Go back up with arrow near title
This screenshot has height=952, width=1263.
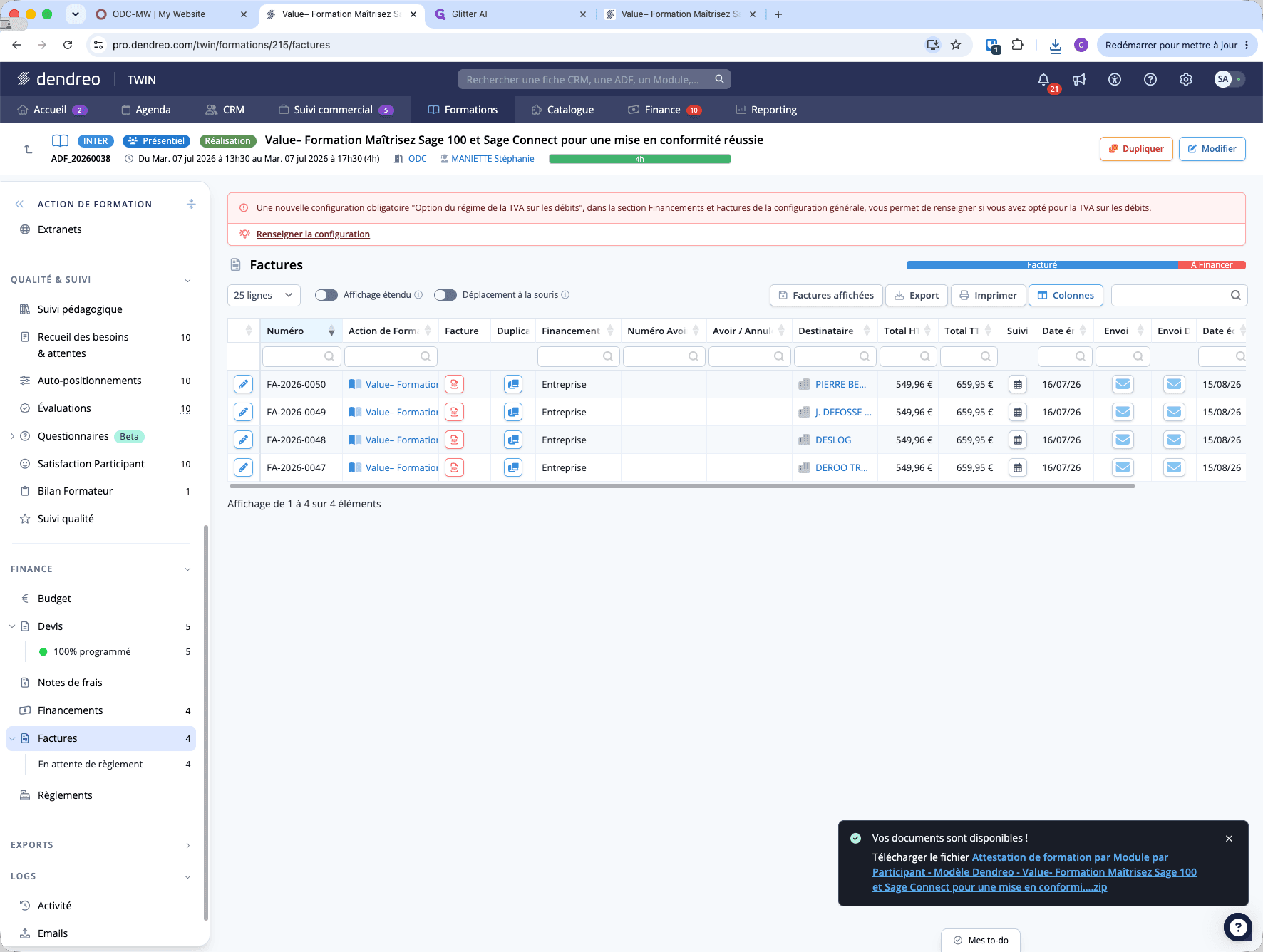coord(28,149)
